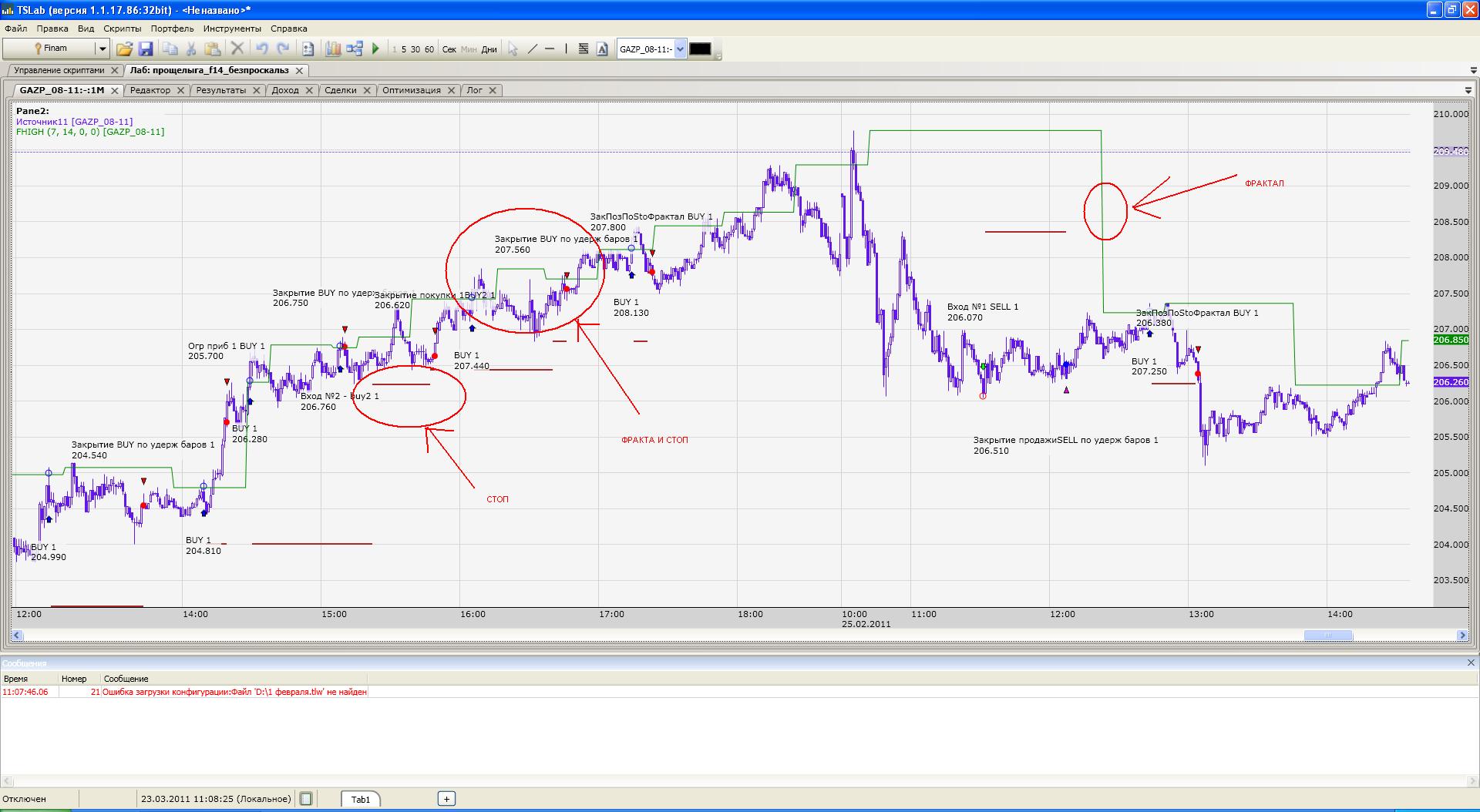
Task: Run the script with the green play button
Action: [375, 49]
